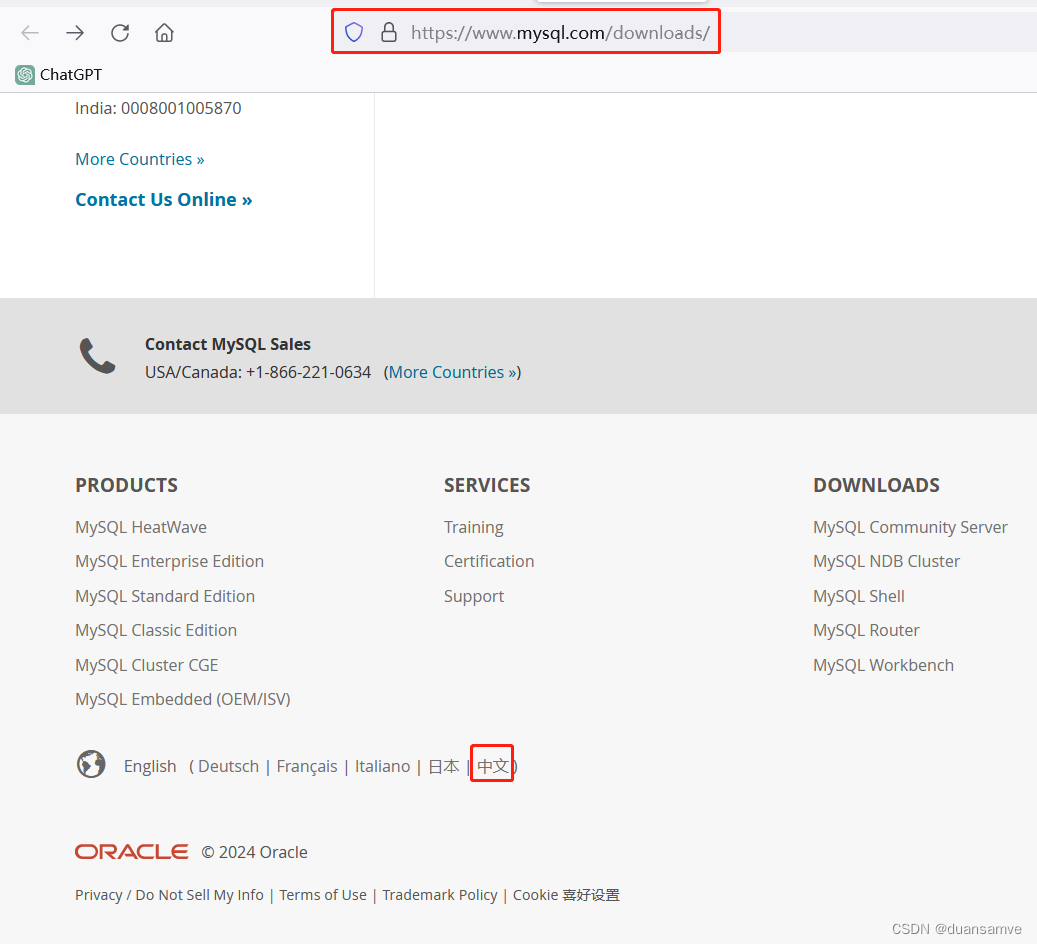Open MySQL HeatWave product link

(x=141, y=527)
